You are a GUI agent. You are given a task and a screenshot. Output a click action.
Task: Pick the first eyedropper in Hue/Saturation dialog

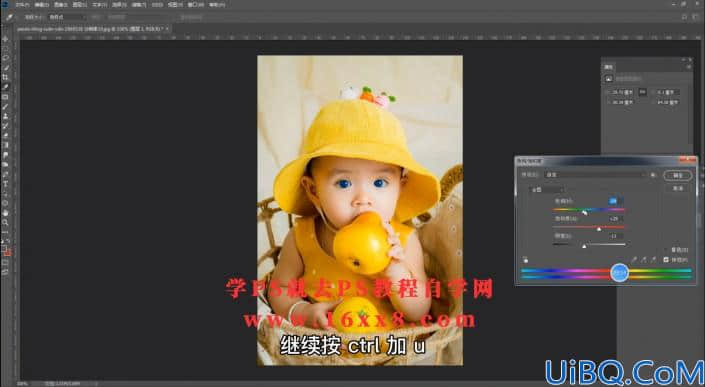pyautogui.click(x=634, y=260)
